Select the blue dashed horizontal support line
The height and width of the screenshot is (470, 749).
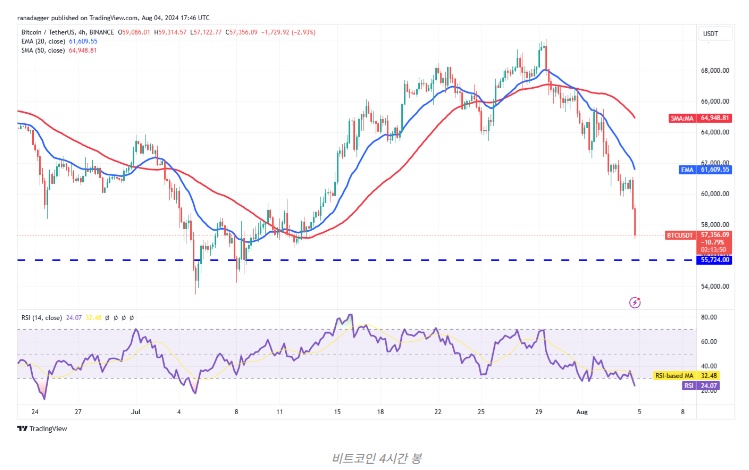300,260
